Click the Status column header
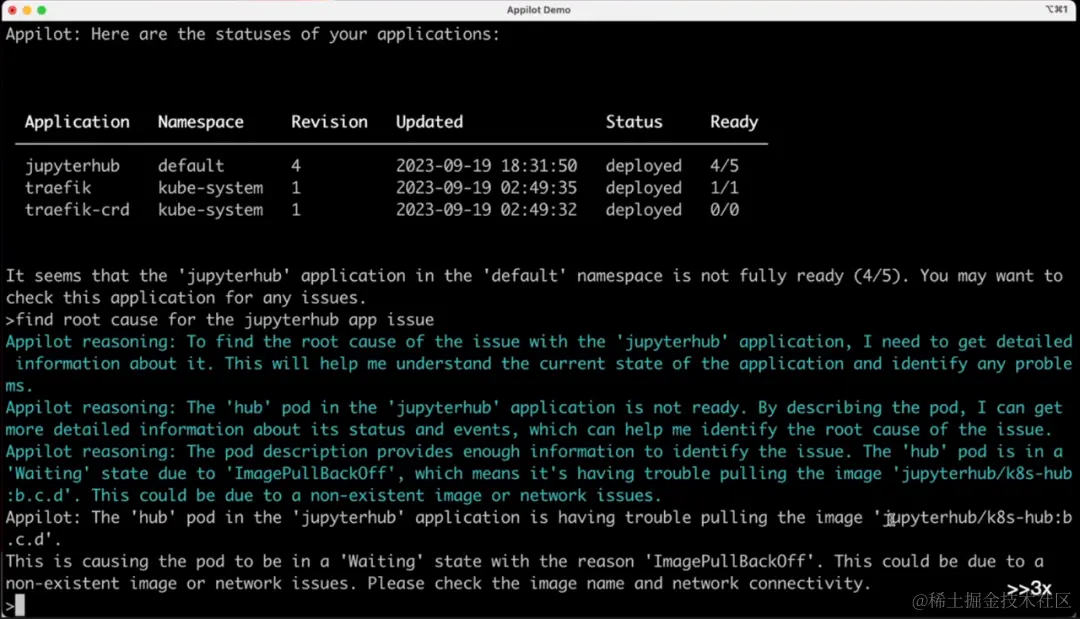1080x619 pixels. 633,122
